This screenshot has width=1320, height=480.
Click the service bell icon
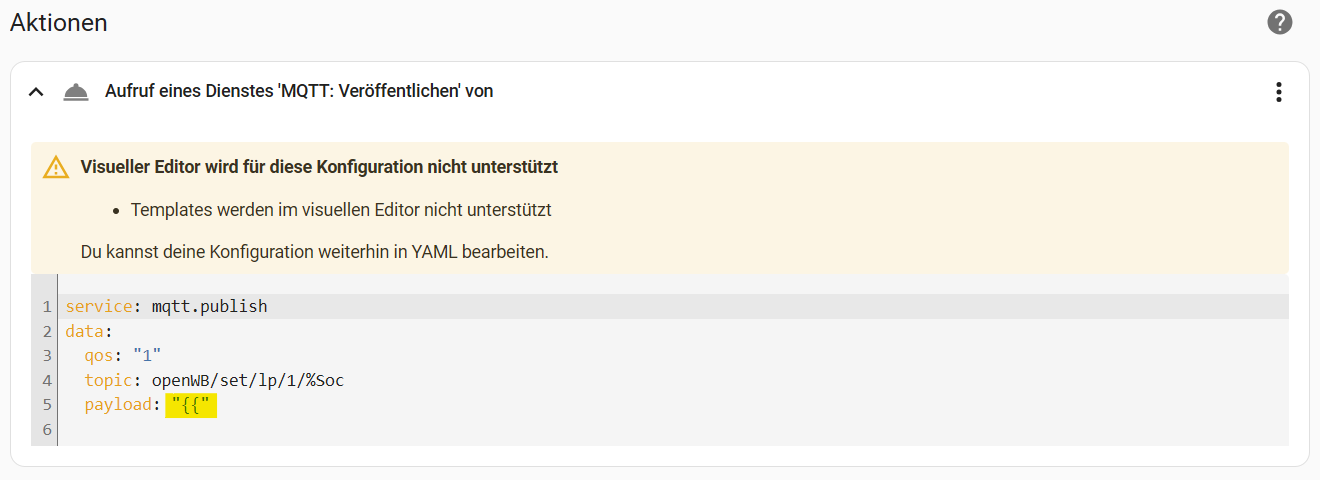point(76,92)
